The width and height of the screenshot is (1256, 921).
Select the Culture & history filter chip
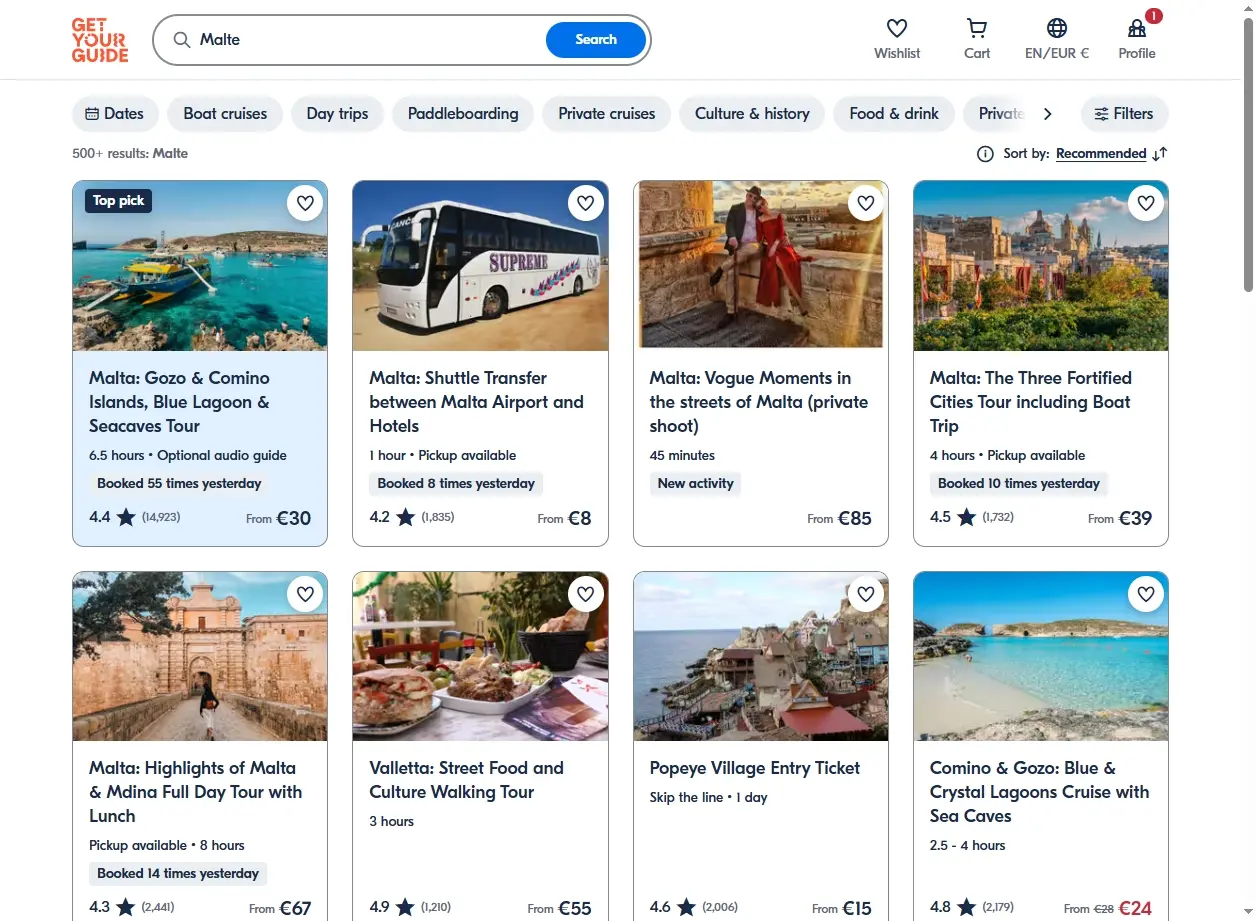click(752, 114)
